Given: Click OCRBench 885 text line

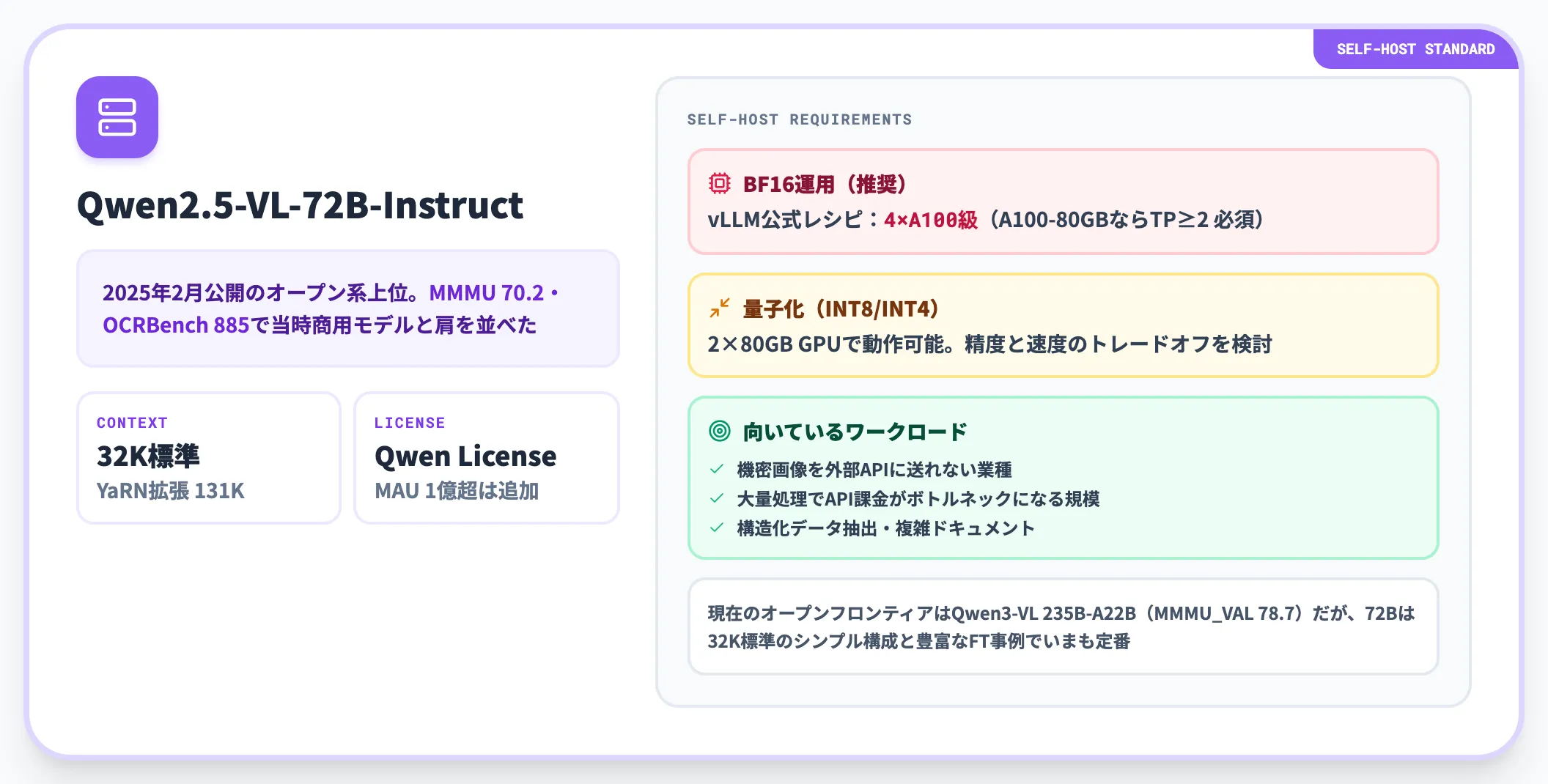Looking at the screenshot, I should click(x=320, y=325).
